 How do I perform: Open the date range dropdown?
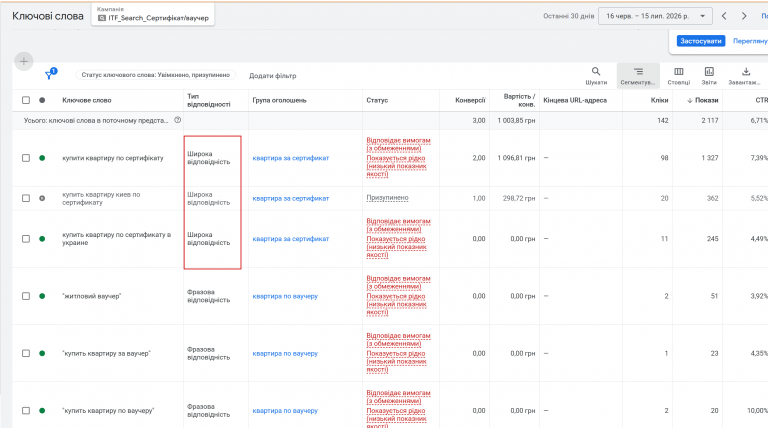point(655,16)
